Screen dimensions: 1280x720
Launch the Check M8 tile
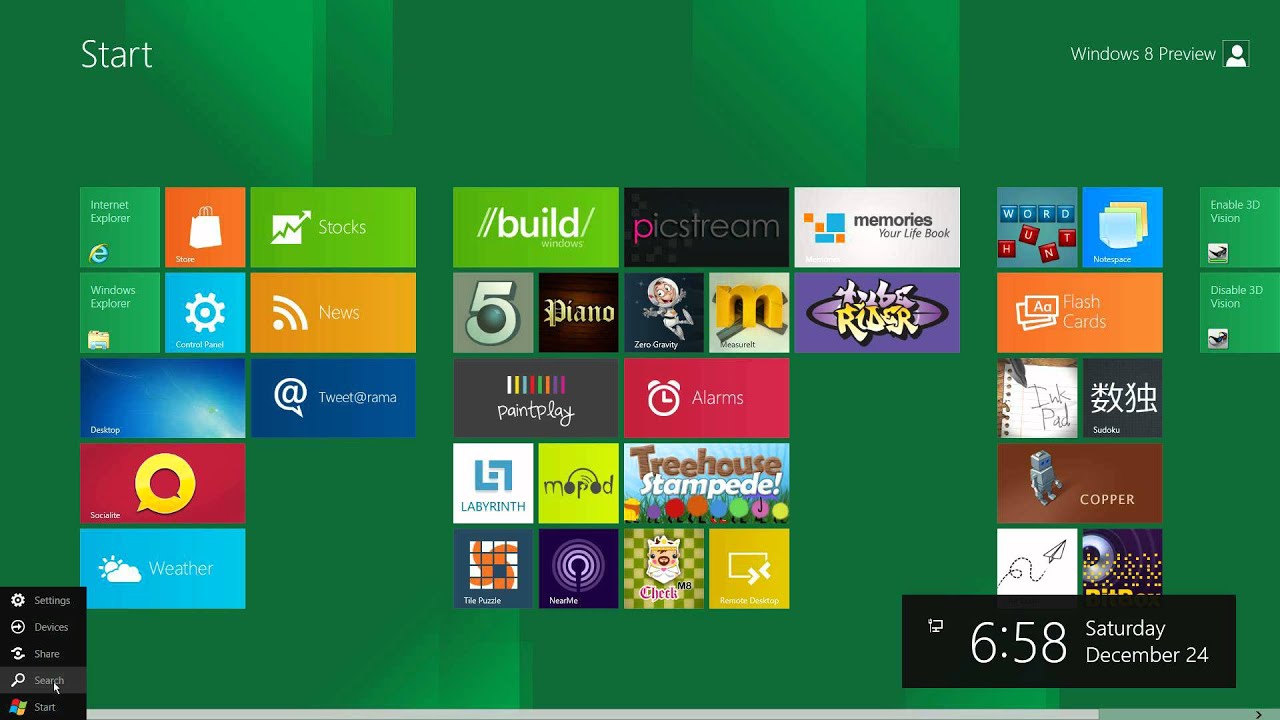[x=664, y=568]
